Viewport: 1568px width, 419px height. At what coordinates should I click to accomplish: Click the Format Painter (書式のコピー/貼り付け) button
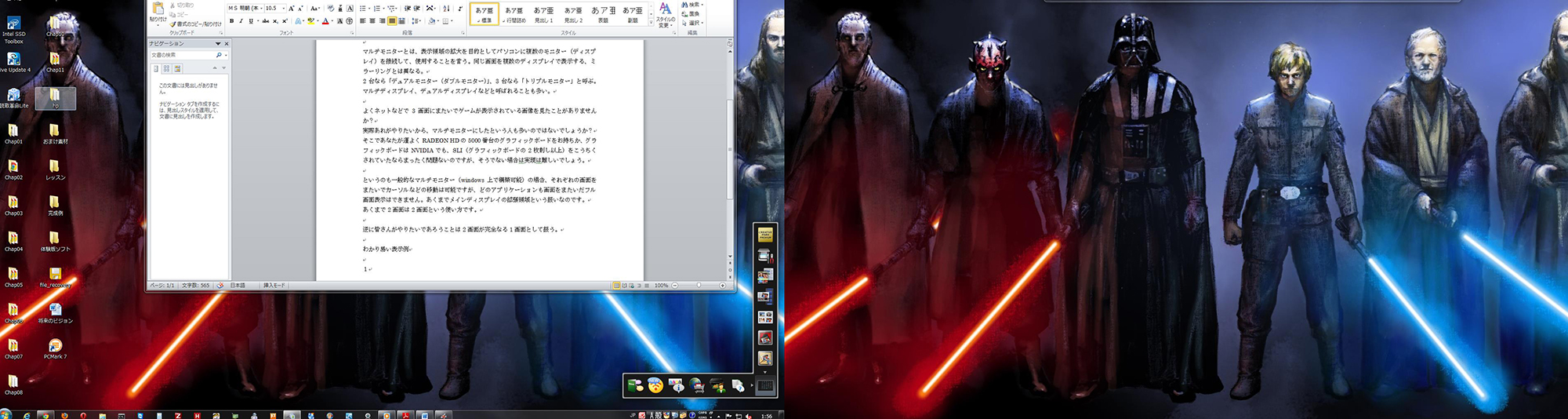196,24
